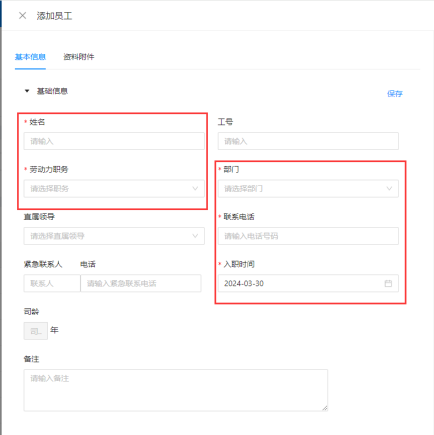434x435 pixels.
Task: Click inside the 备注 textarea
Action: 176,390
